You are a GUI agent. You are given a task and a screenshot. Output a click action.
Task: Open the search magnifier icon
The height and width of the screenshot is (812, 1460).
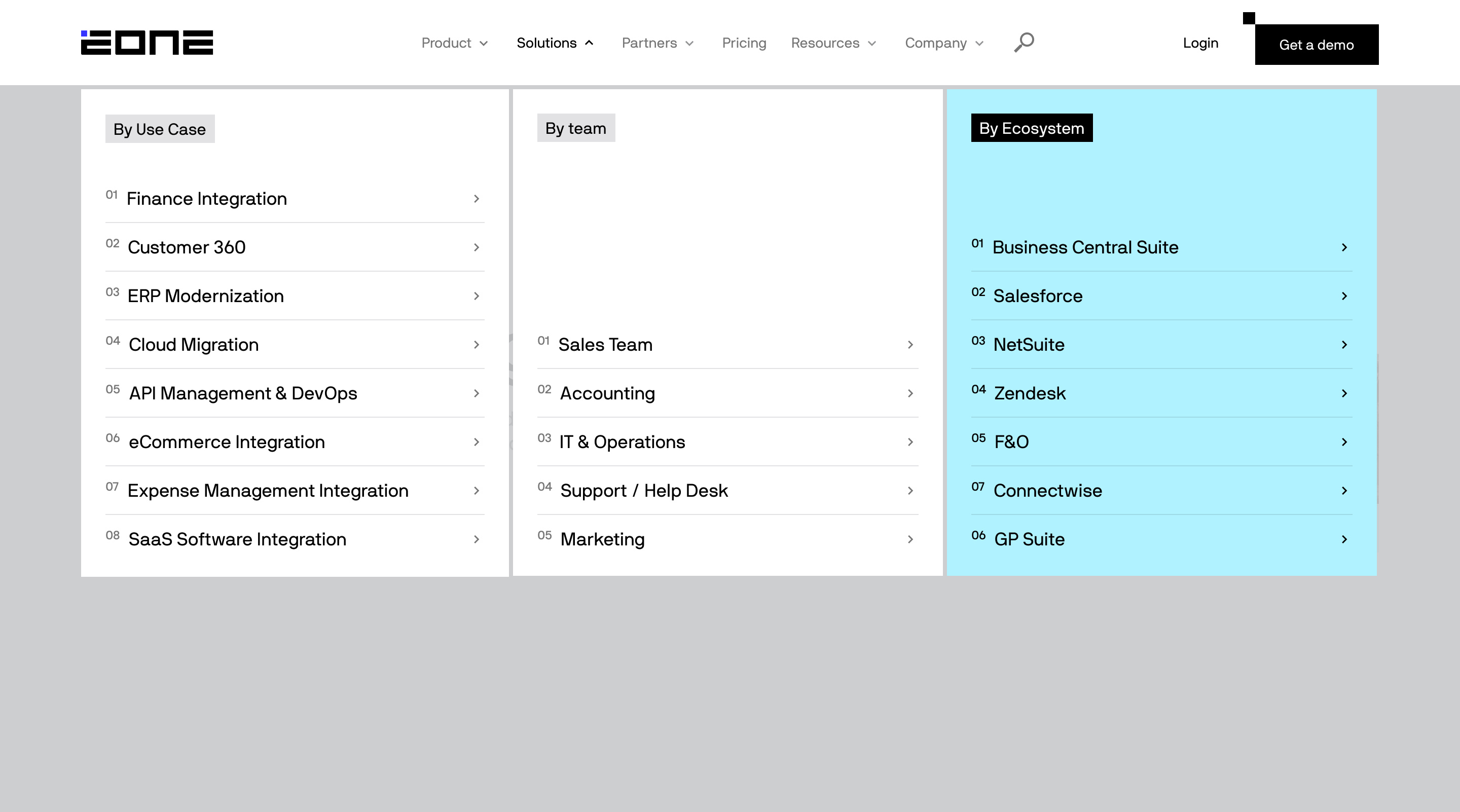(1024, 43)
